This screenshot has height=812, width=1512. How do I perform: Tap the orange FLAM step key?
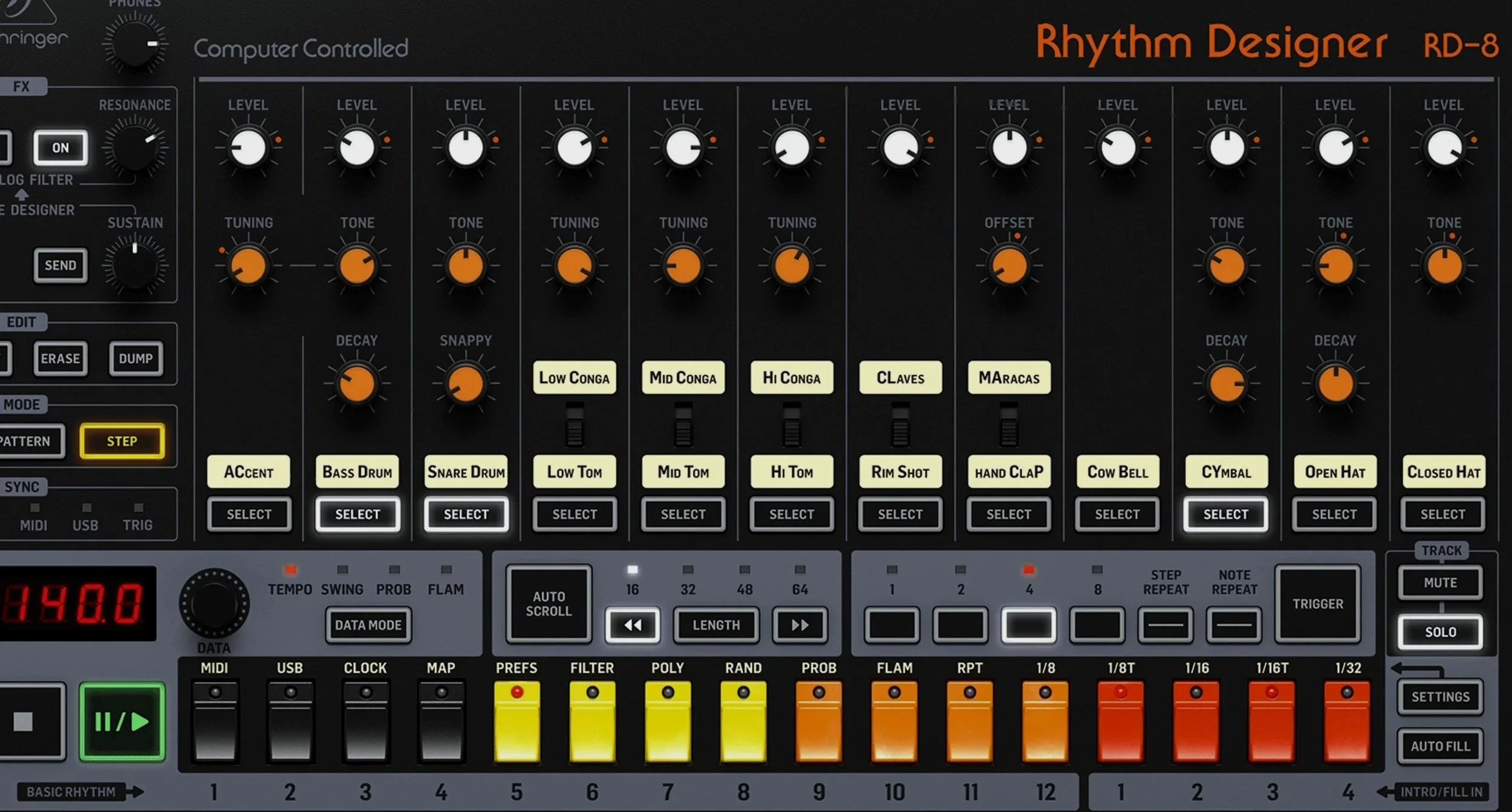893,719
